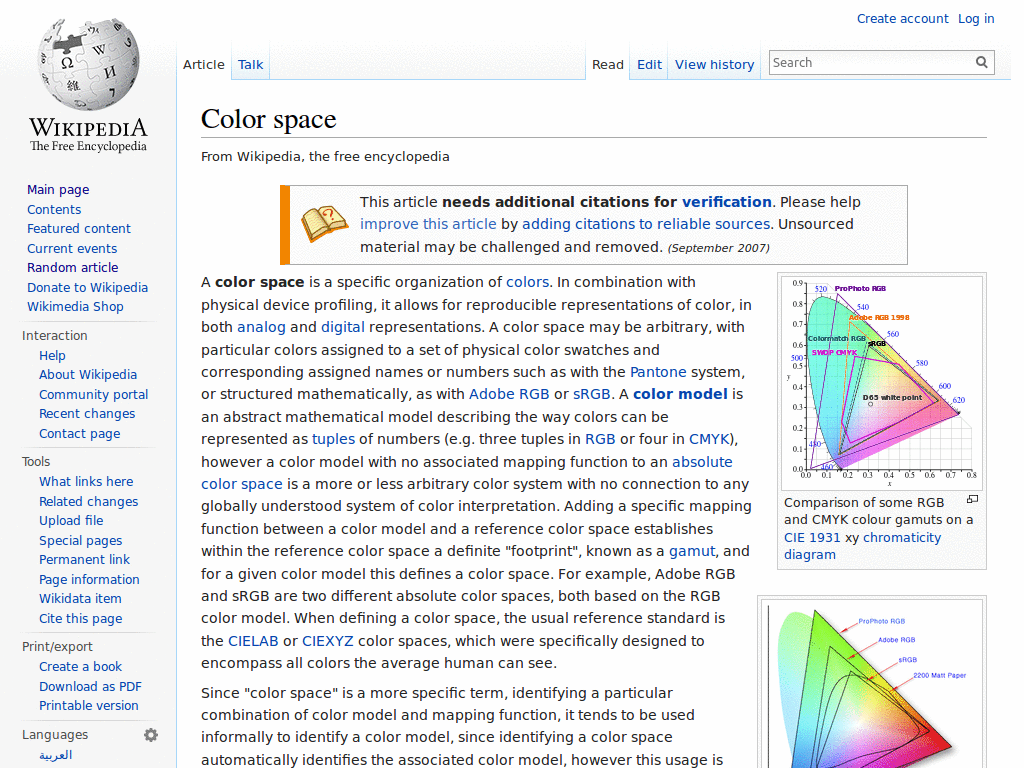Viewport: 1024px width, 768px height.
Task: Click the Tools sidebar heading
Action: point(36,462)
